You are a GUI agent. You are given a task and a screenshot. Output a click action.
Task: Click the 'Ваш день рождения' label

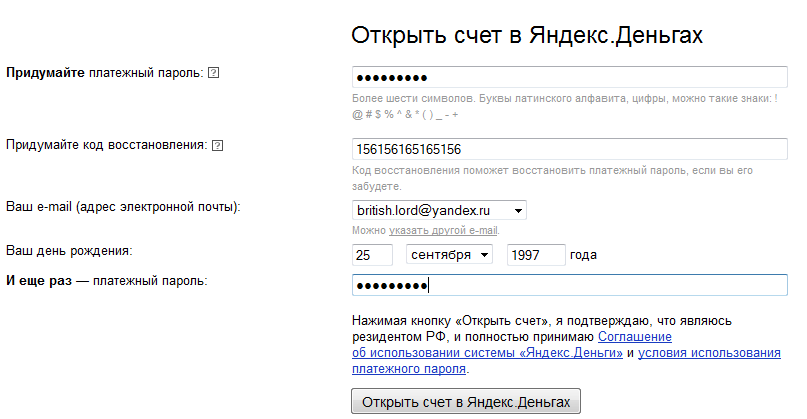[69, 250]
